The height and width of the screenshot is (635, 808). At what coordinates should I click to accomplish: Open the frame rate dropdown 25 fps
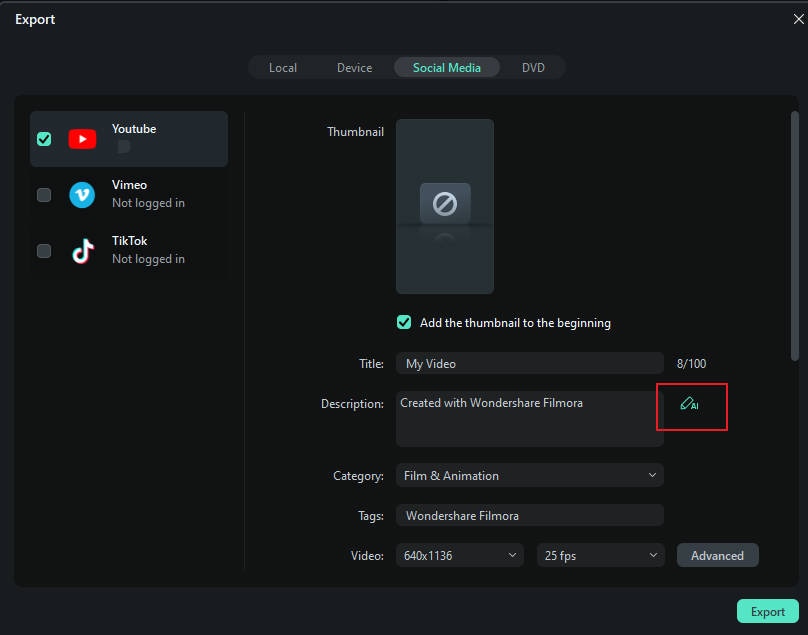pyautogui.click(x=601, y=555)
